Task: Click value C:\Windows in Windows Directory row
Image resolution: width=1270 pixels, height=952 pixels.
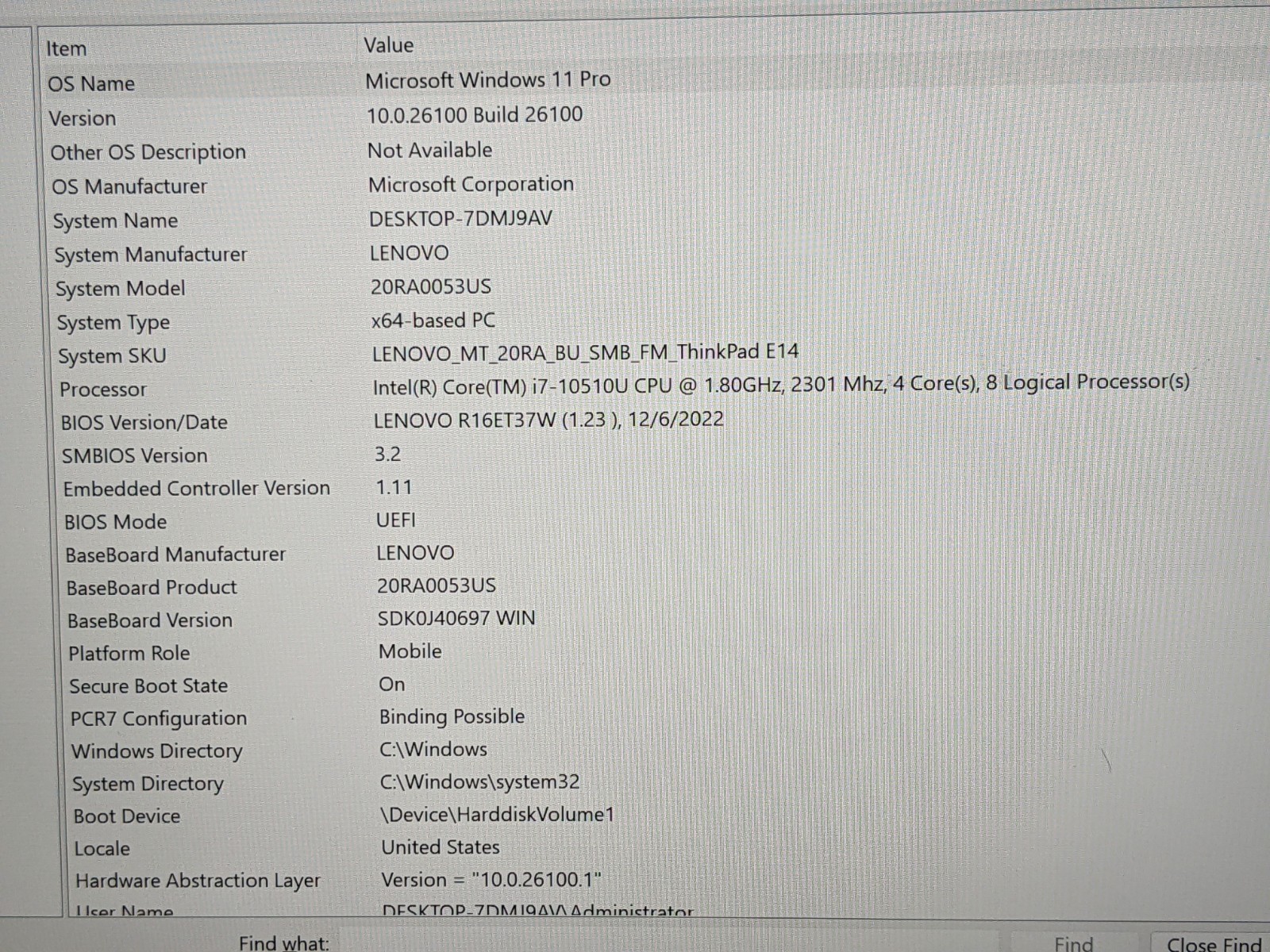Action: pos(433,750)
